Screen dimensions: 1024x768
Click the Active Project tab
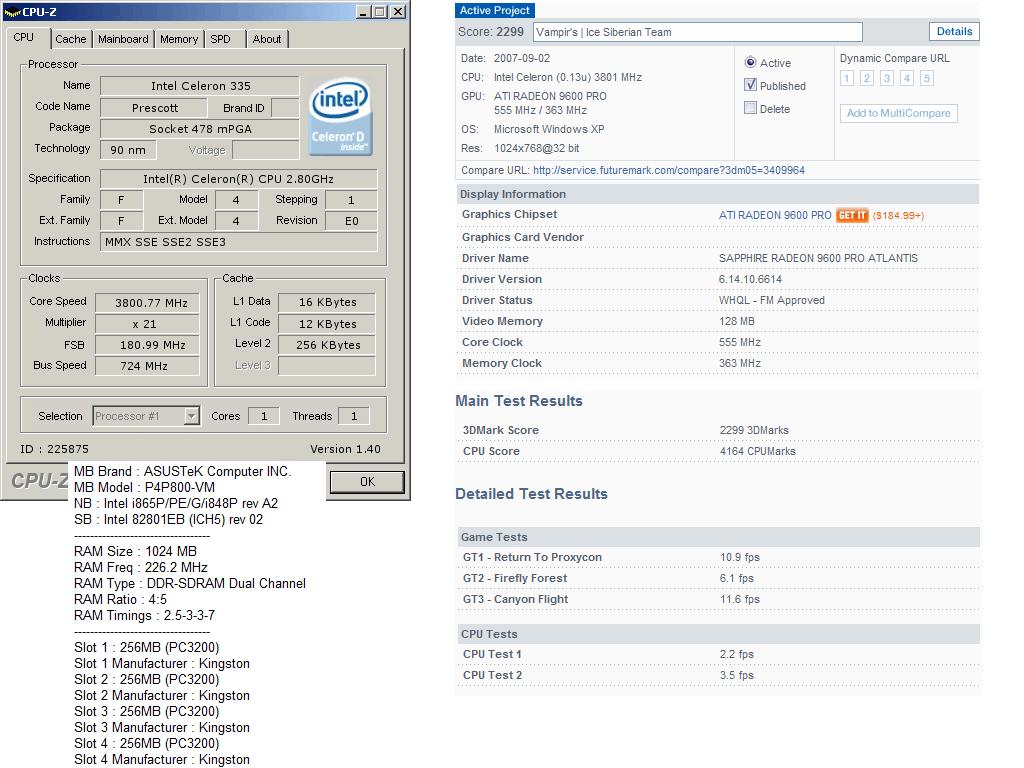tap(494, 10)
